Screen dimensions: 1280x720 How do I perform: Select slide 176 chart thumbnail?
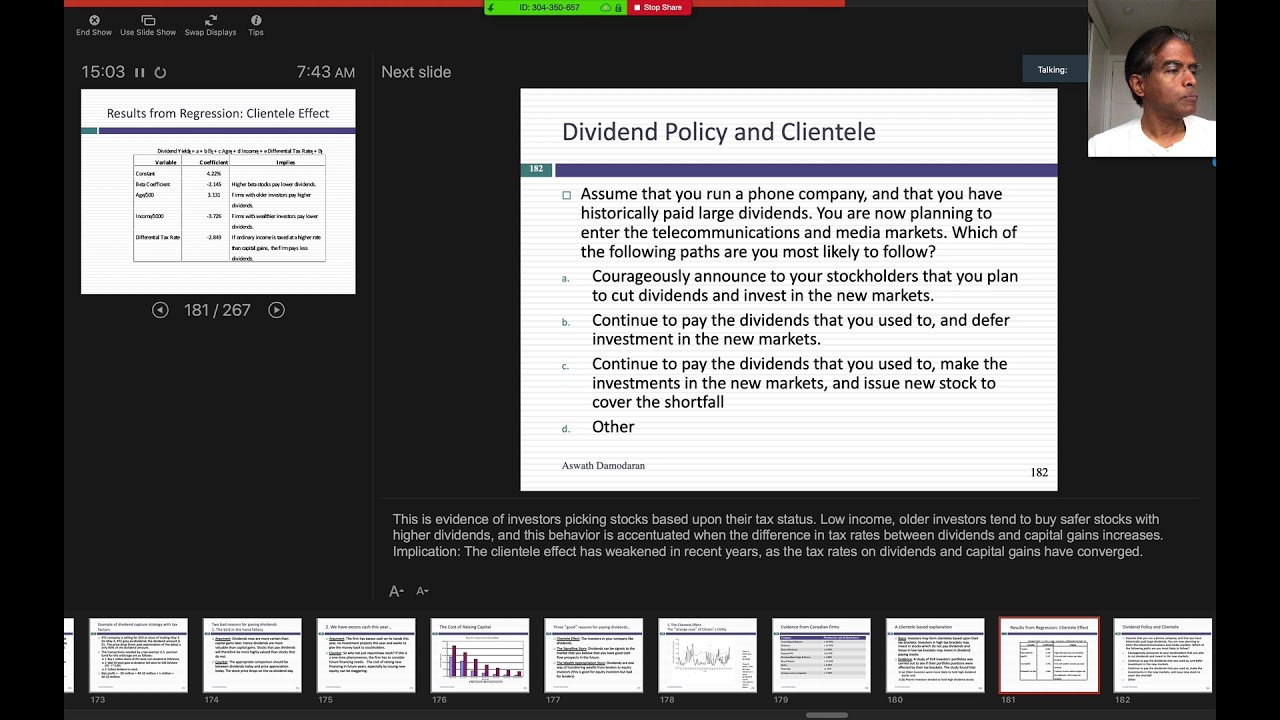click(480, 655)
